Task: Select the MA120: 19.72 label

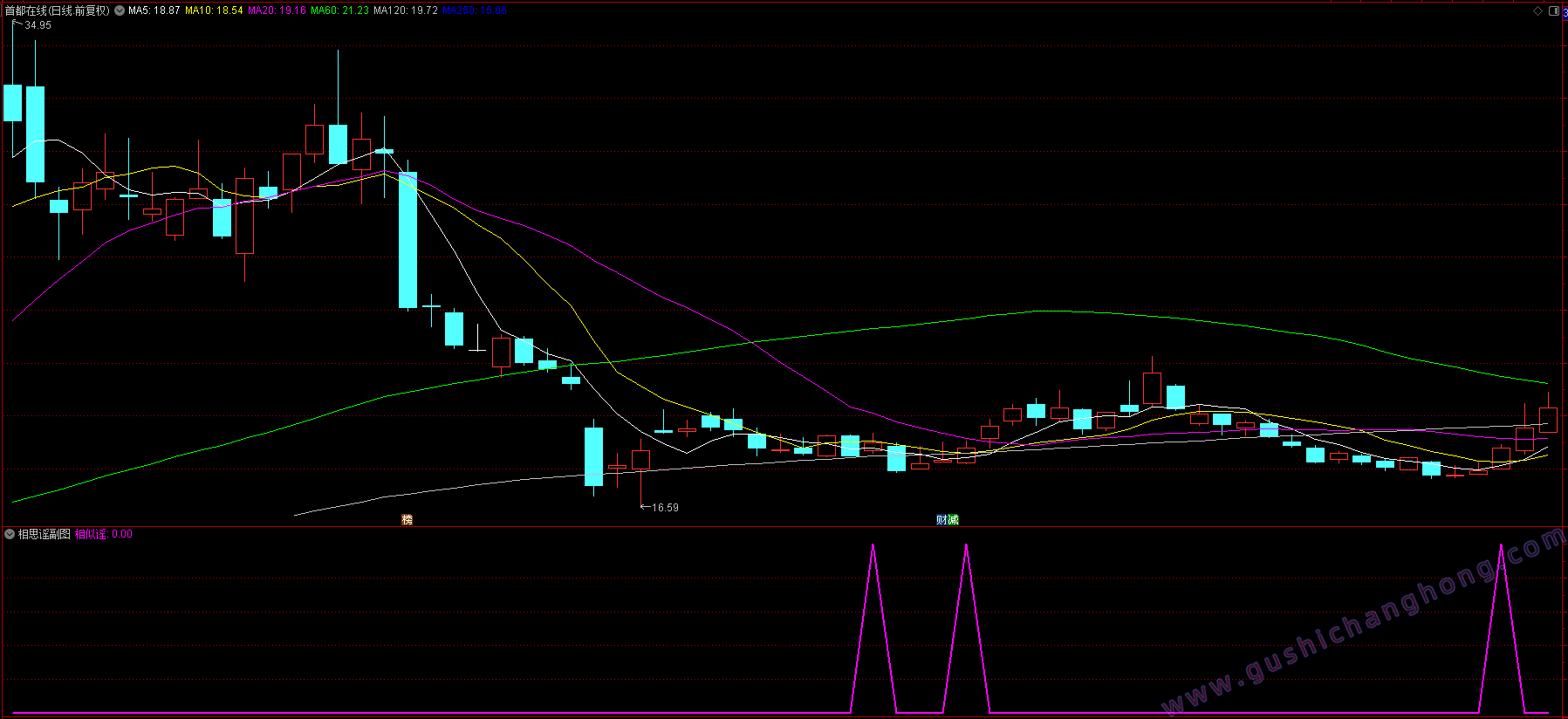Action: (406, 10)
